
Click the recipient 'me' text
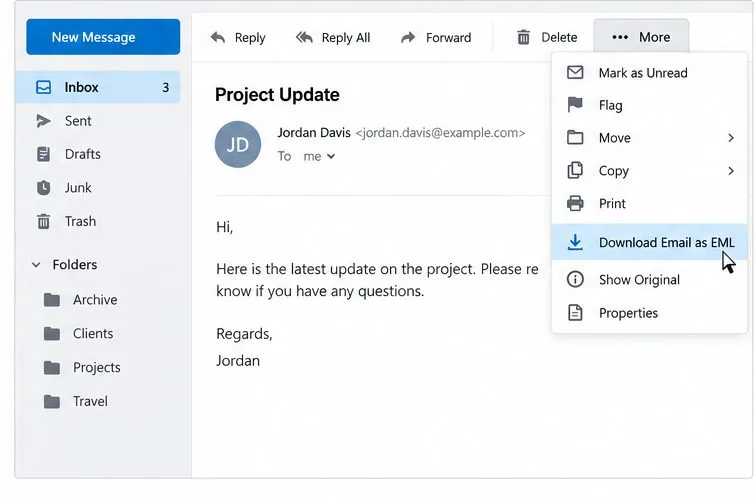[312, 157]
